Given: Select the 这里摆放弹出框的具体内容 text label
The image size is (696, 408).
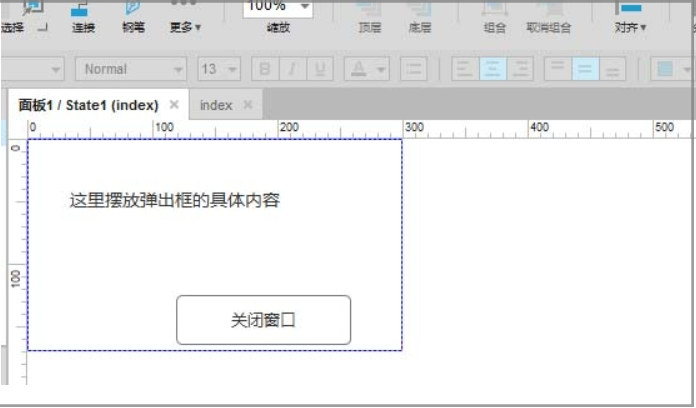Looking at the screenshot, I should 174,200.
